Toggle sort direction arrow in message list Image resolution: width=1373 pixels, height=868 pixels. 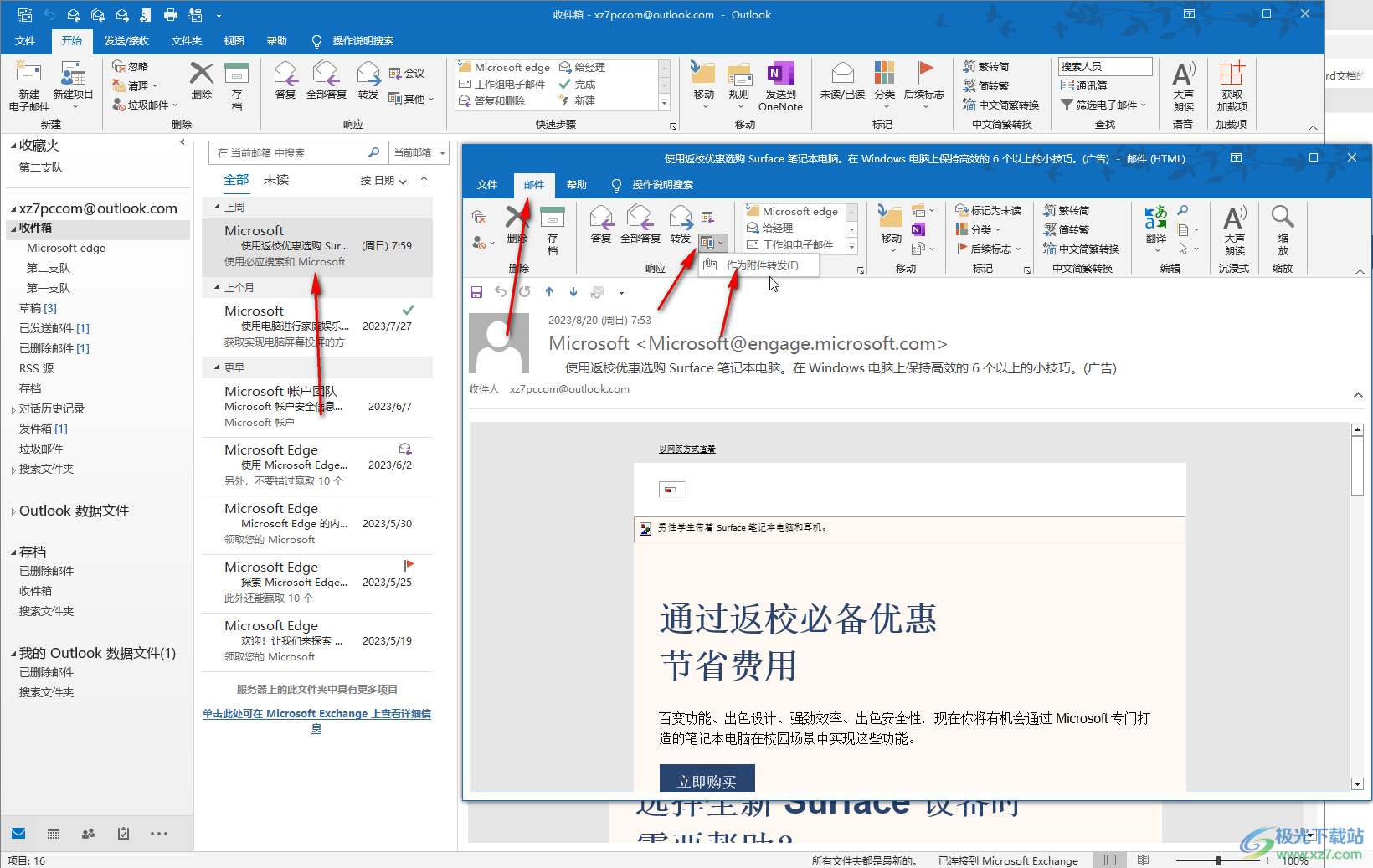coord(424,181)
